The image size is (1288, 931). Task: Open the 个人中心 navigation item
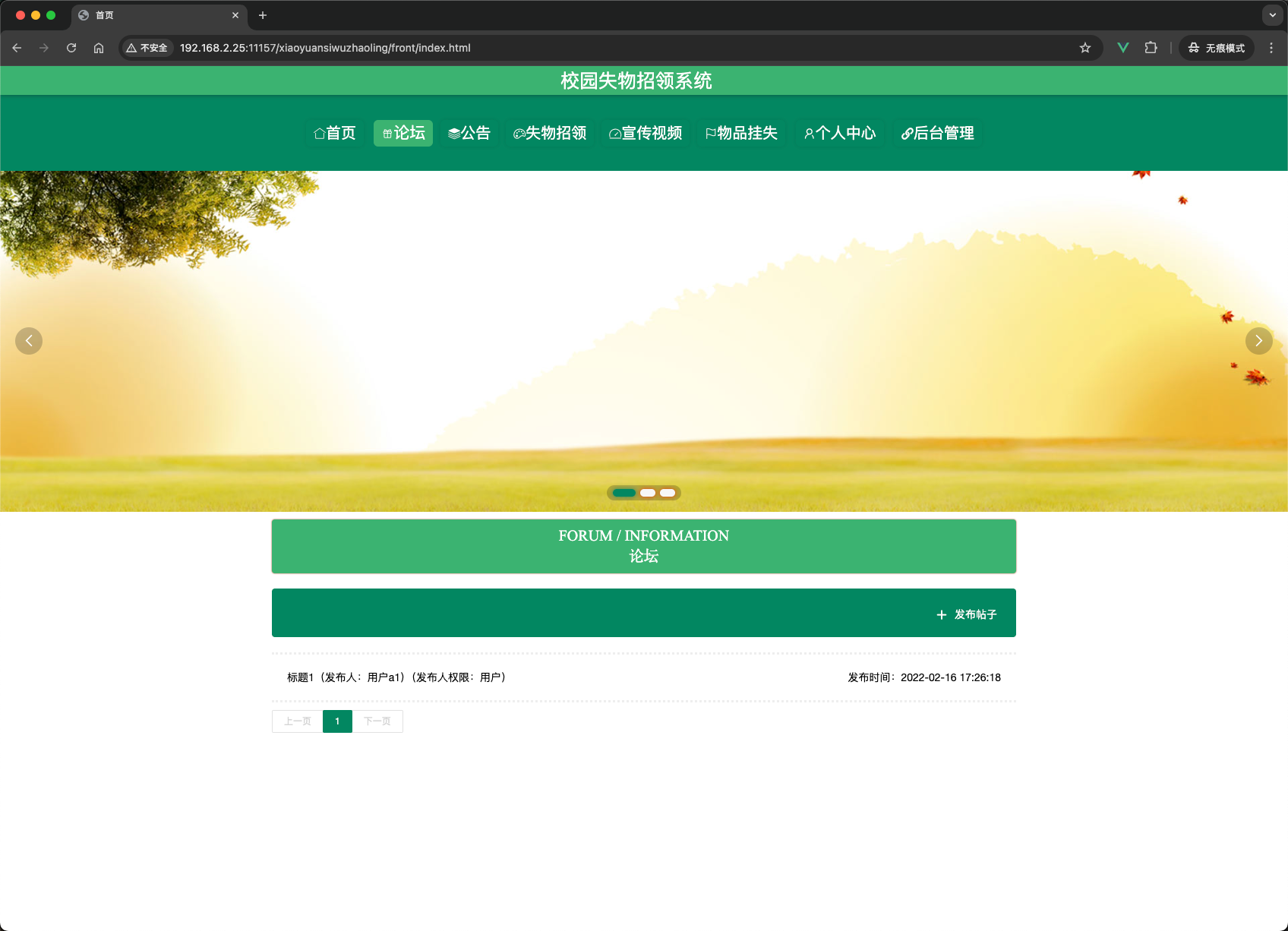[x=840, y=133]
